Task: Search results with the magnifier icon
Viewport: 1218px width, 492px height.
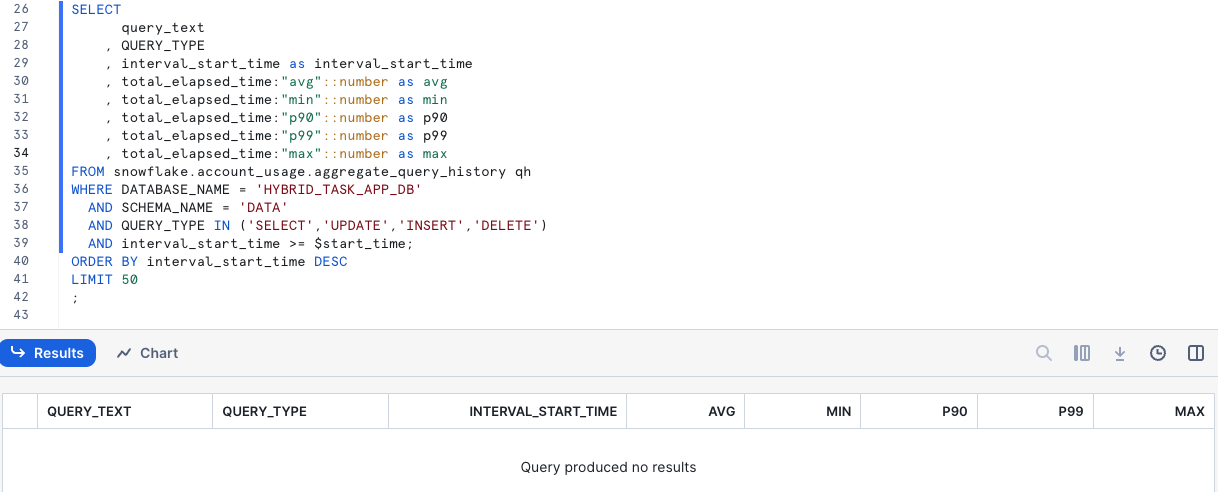Action: click(1043, 353)
